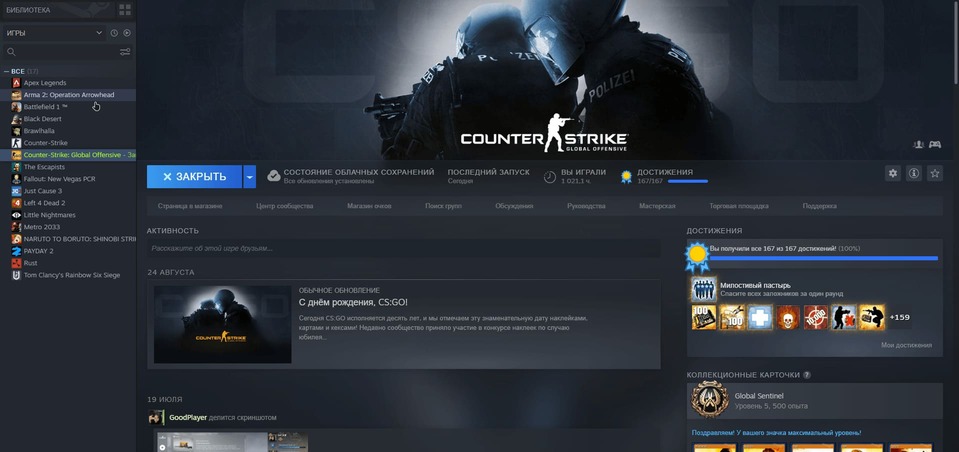The image size is (959, 452).
Task: Open Обсуждения tab
Action: tap(514, 206)
